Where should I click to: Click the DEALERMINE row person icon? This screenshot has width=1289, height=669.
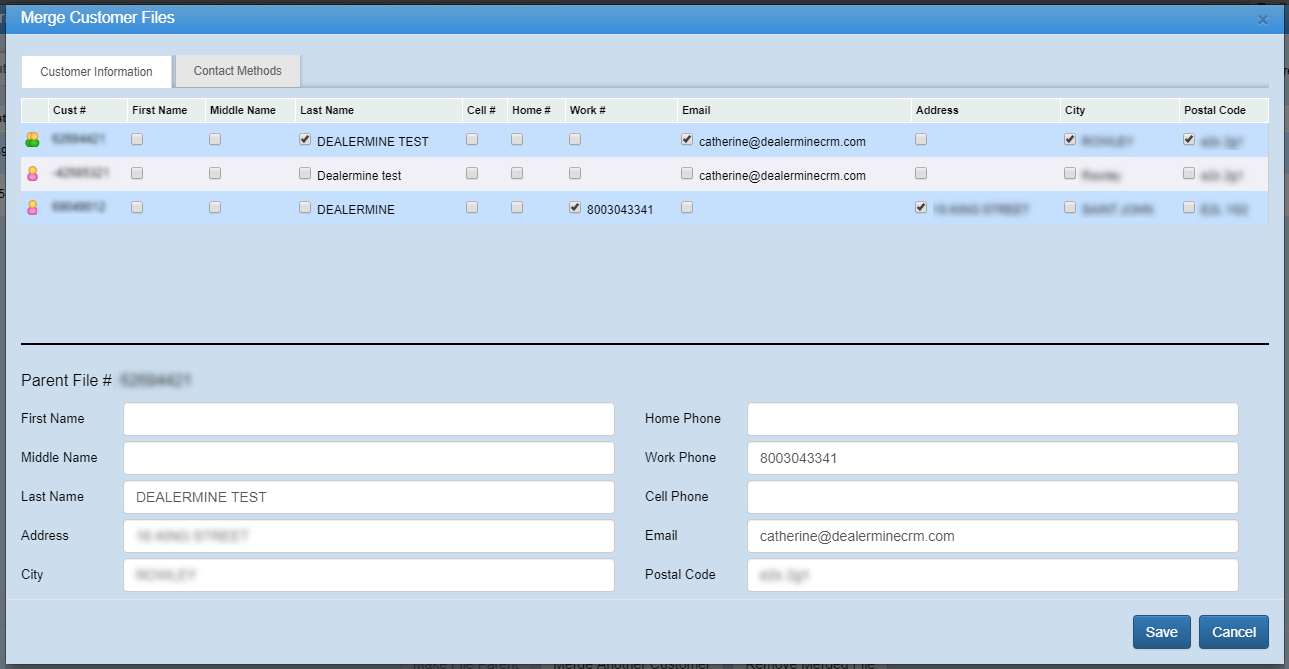click(x=32, y=208)
